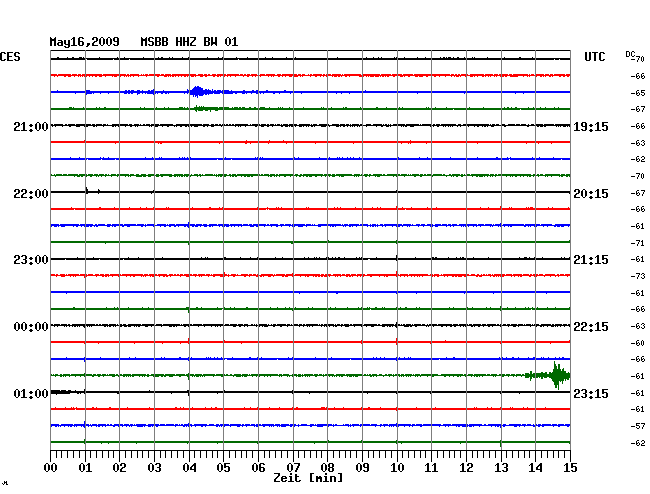Pick the 00:00 local time label
This screenshot has height=494, width=650.
(x=31, y=327)
